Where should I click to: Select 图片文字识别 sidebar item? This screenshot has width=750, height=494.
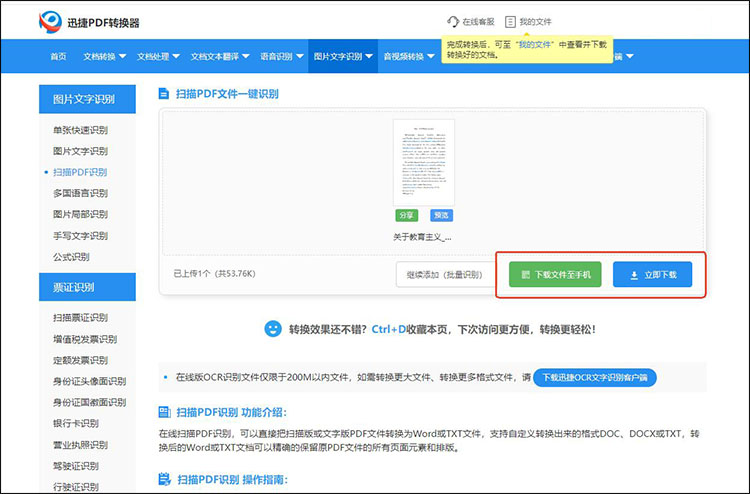pyautogui.click(x=80, y=151)
